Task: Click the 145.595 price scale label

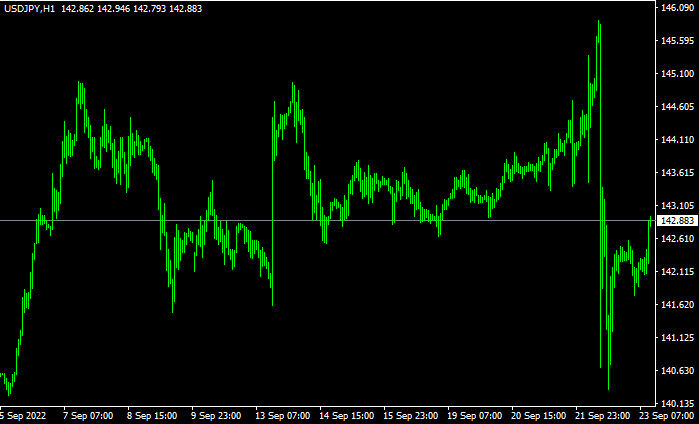Action: coord(678,41)
